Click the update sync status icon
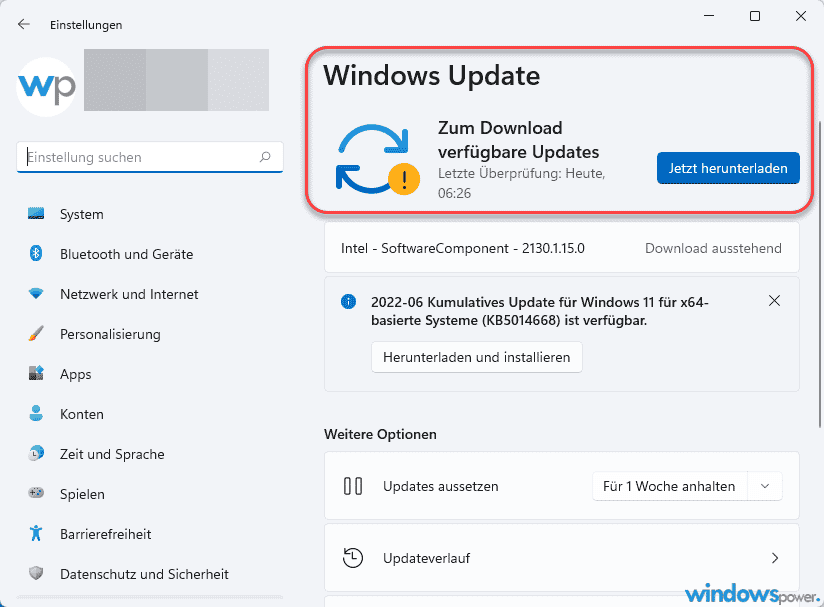The image size is (824, 607). click(x=377, y=159)
